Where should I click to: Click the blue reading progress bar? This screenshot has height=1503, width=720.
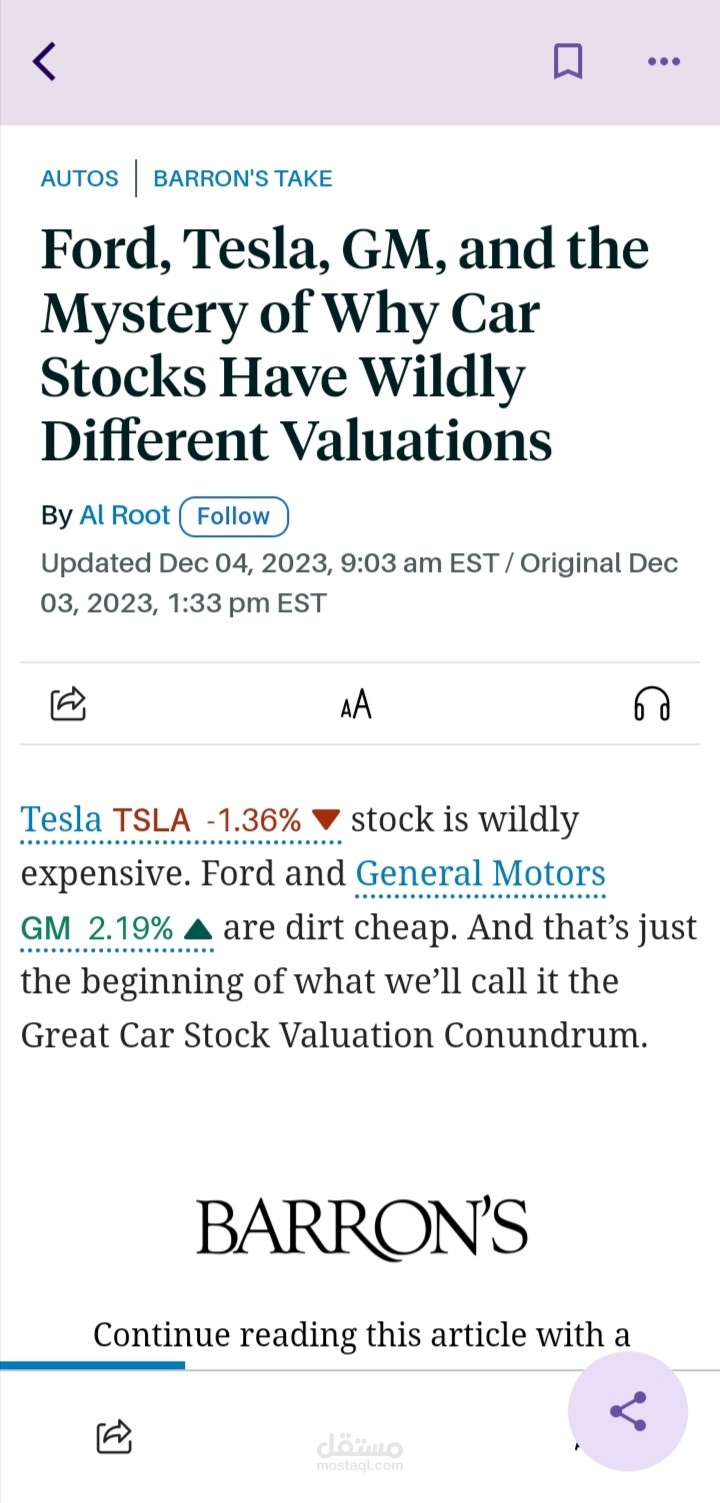(x=92, y=1365)
